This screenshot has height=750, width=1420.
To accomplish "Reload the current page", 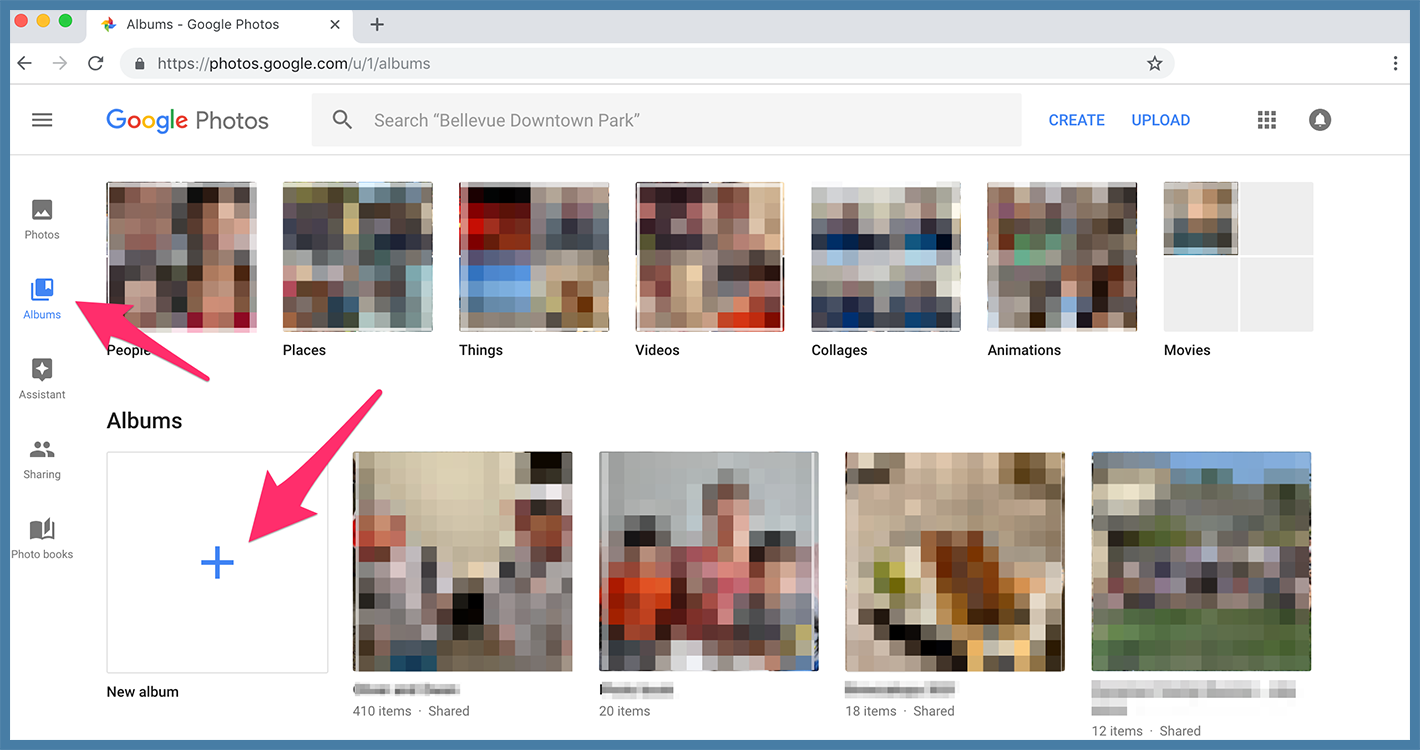I will click(95, 62).
